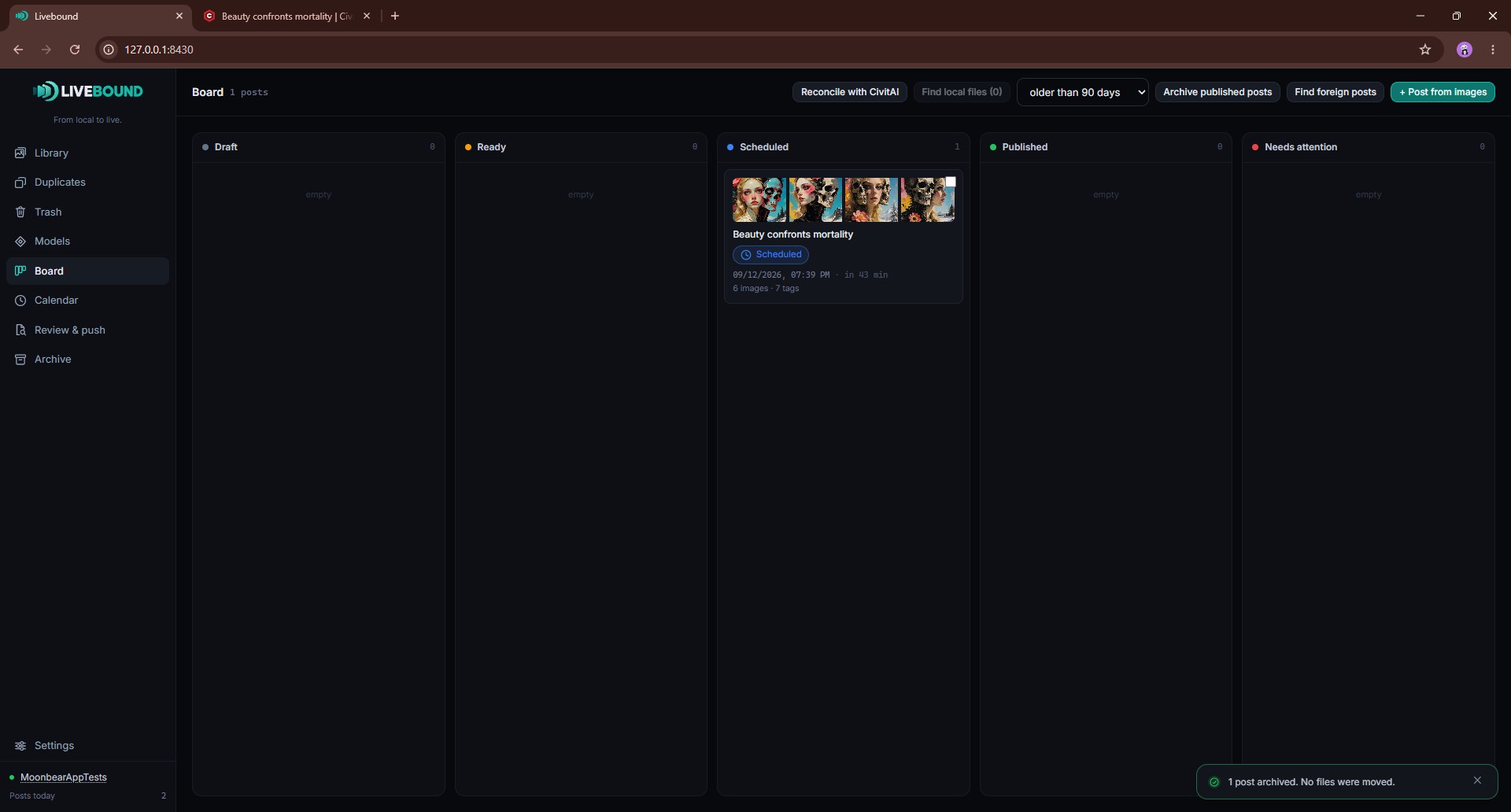Open Settings via its sliders icon
1511x812 pixels.
point(20,746)
